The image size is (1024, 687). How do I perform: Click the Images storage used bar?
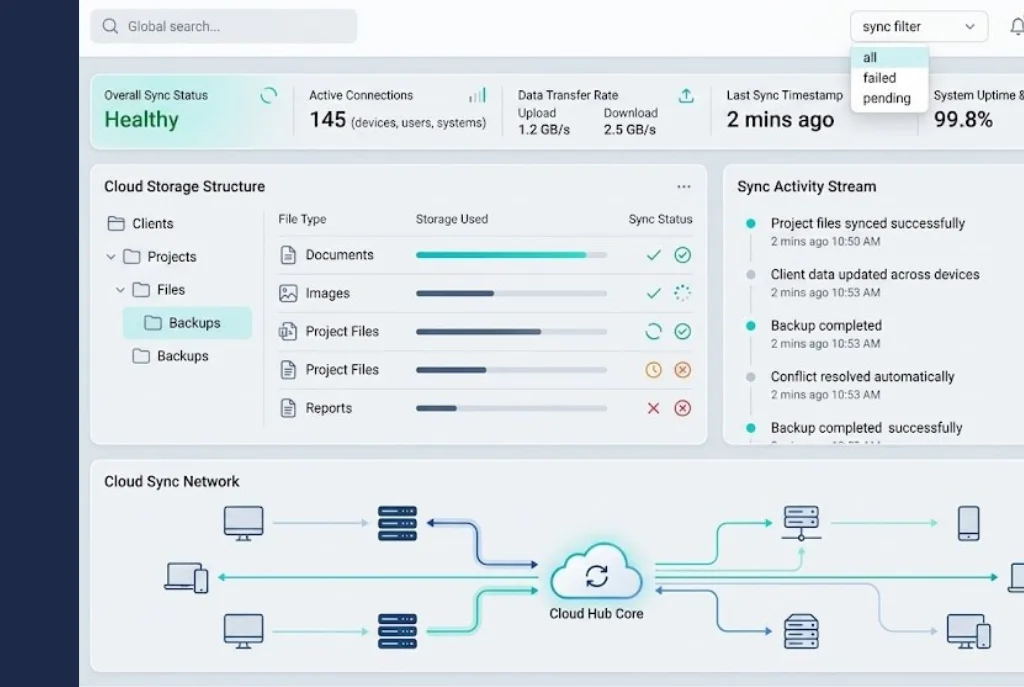pos(511,293)
